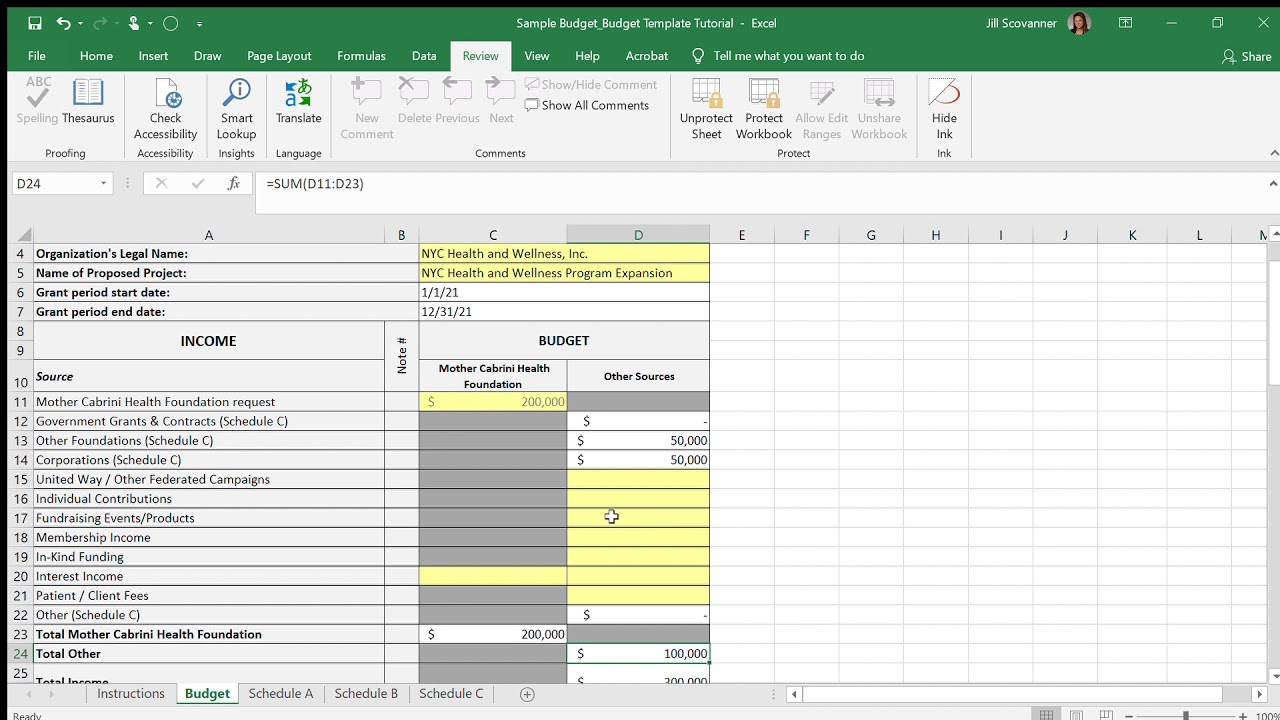Open Ribbon Display Options icon
Screen dimensions: 1280x720
click(x=1125, y=23)
